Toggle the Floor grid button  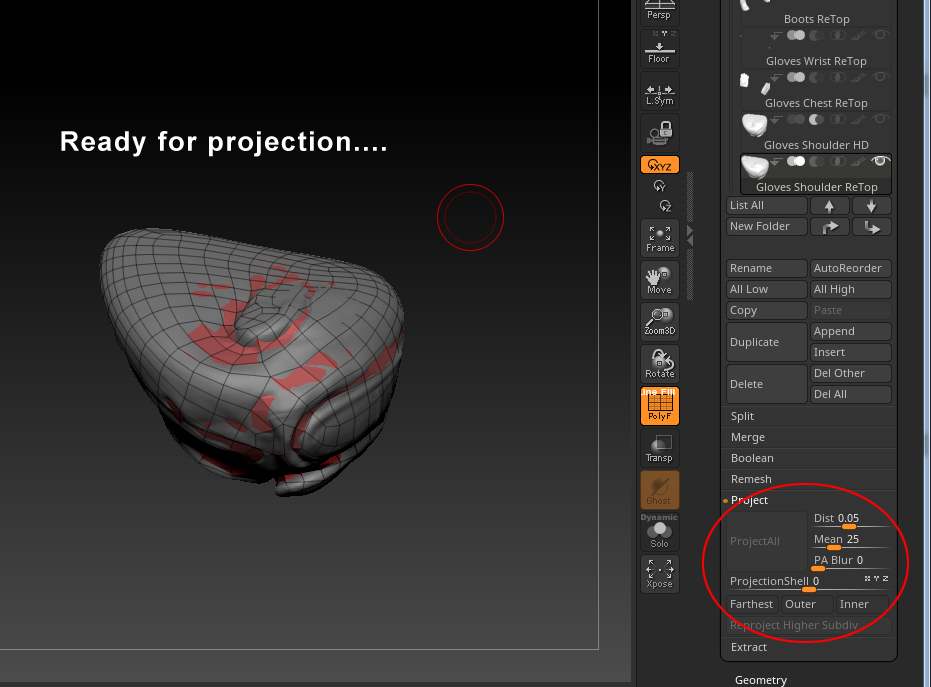(659, 48)
